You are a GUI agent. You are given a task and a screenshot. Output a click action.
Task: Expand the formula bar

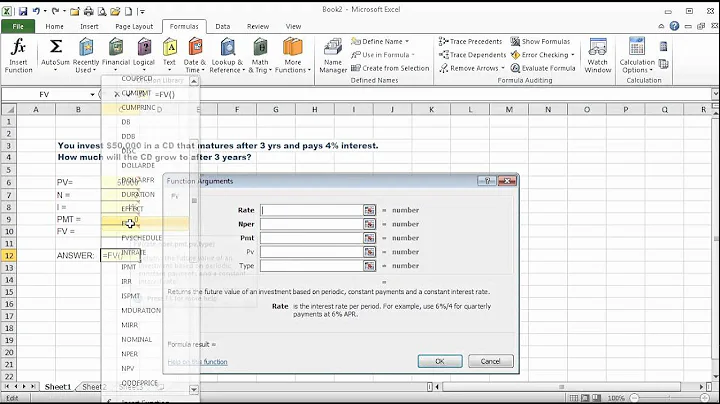[x=715, y=94]
